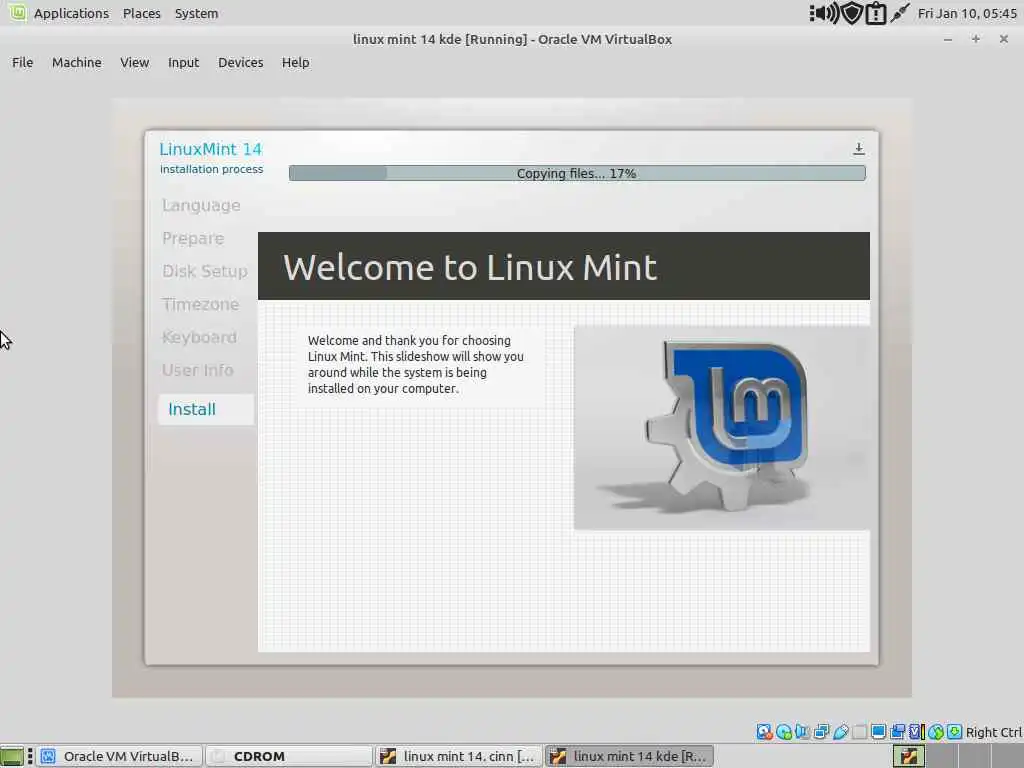The width and height of the screenshot is (1024, 768).
Task: Click the recording status icon
Action: 898,732
